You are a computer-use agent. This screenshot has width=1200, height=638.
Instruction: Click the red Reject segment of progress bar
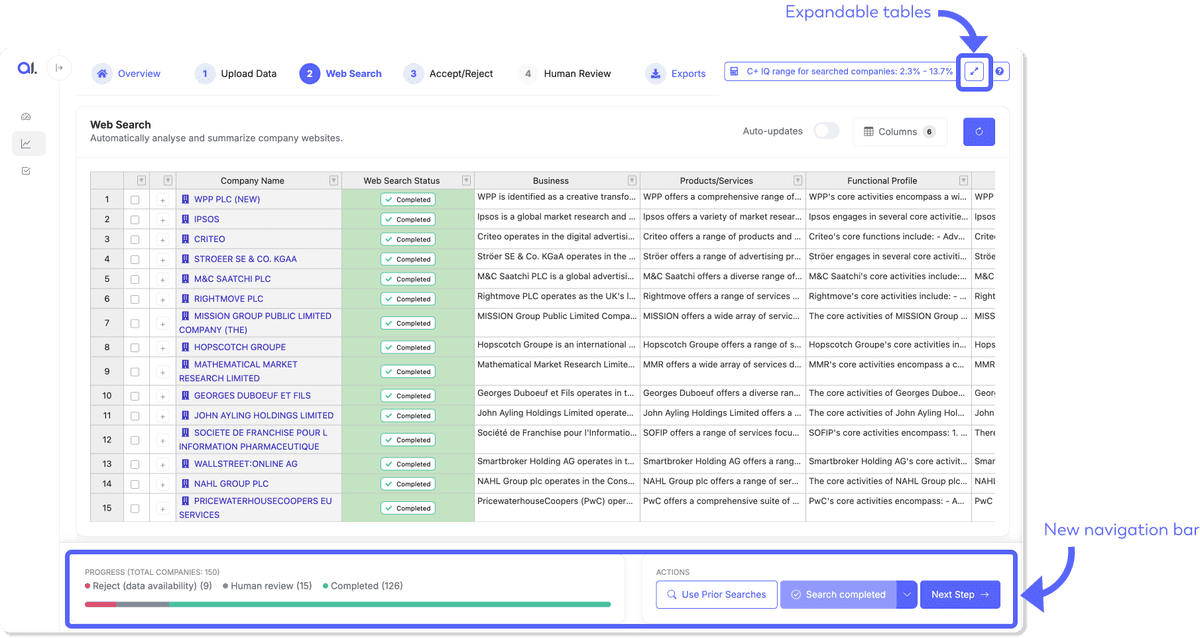100,604
